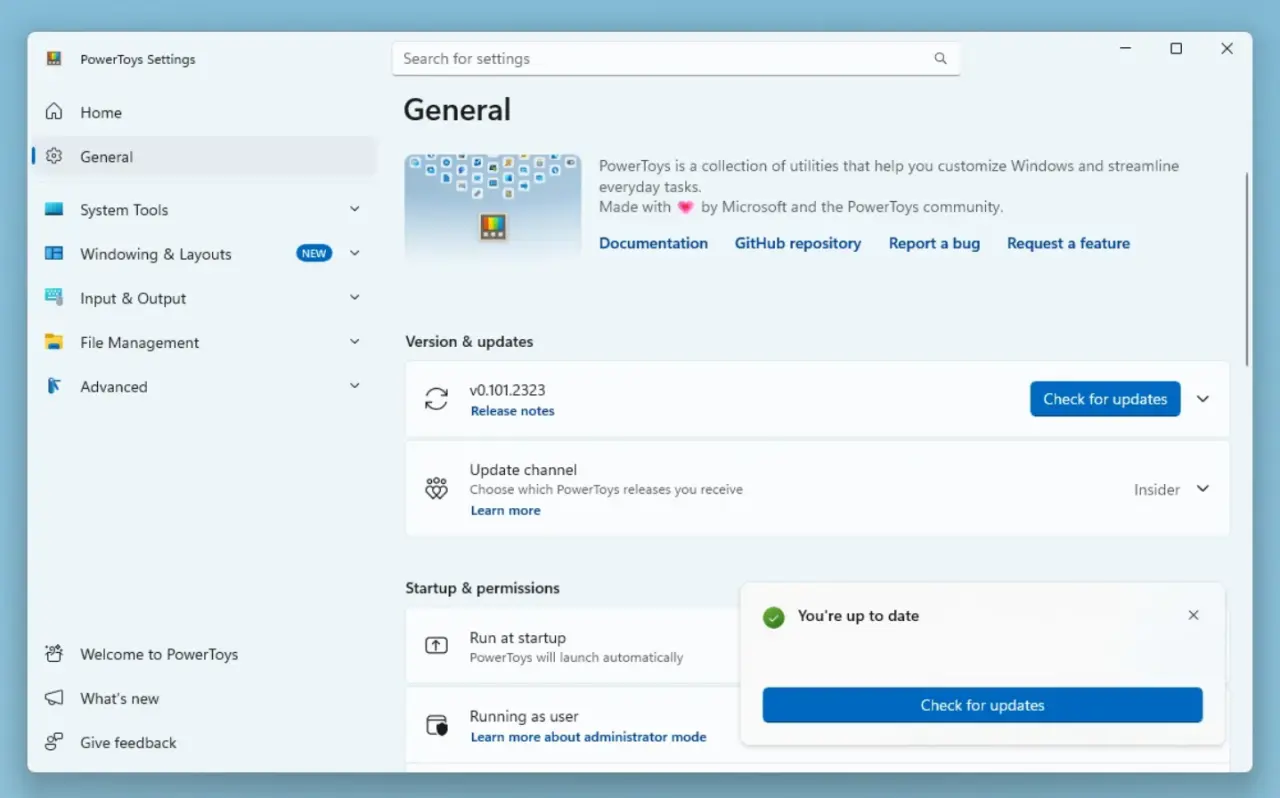Click the You're up to date message
This screenshot has width=1280, height=798.
pos(858,616)
